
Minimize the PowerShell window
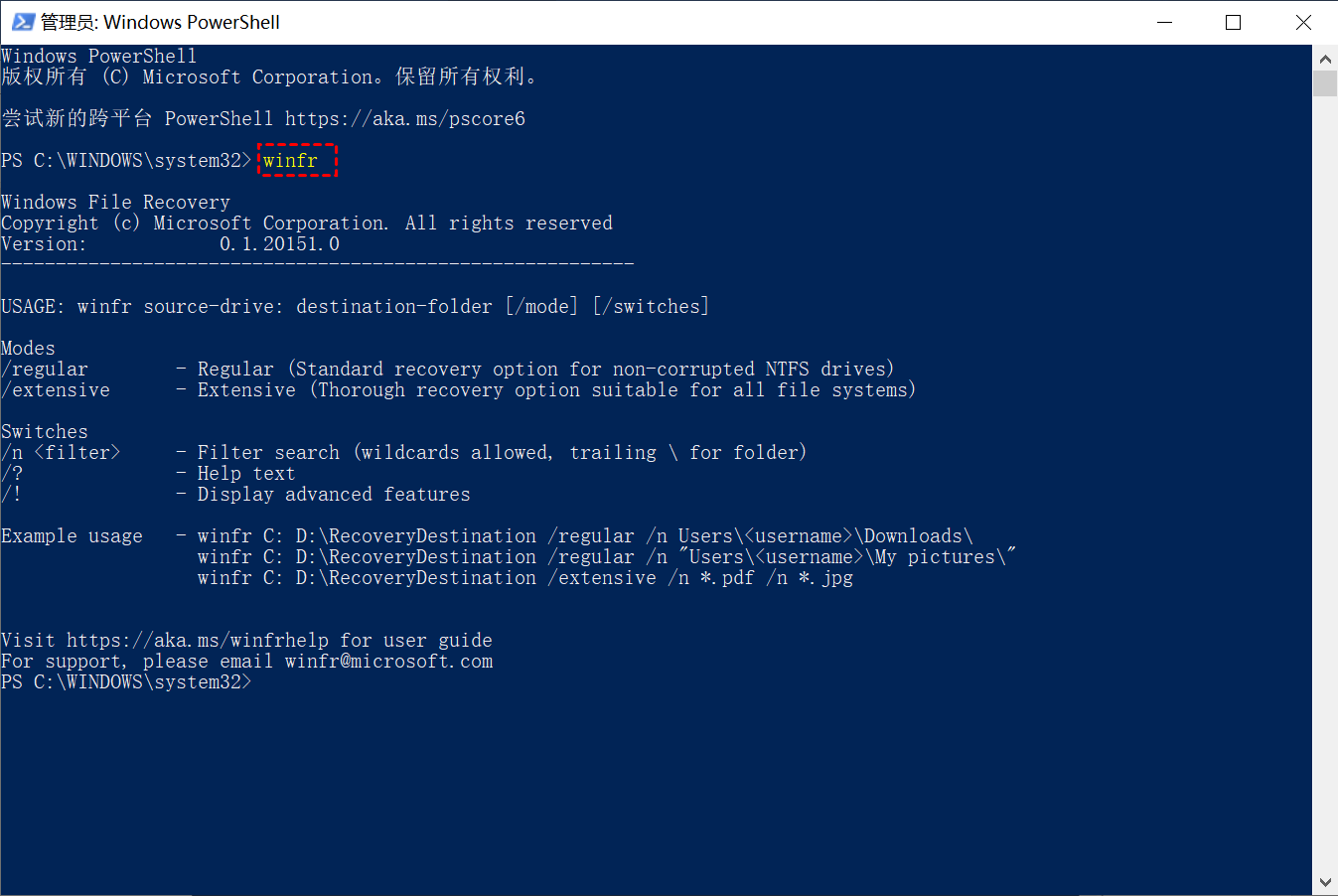pyautogui.click(x=1165, y=22)
